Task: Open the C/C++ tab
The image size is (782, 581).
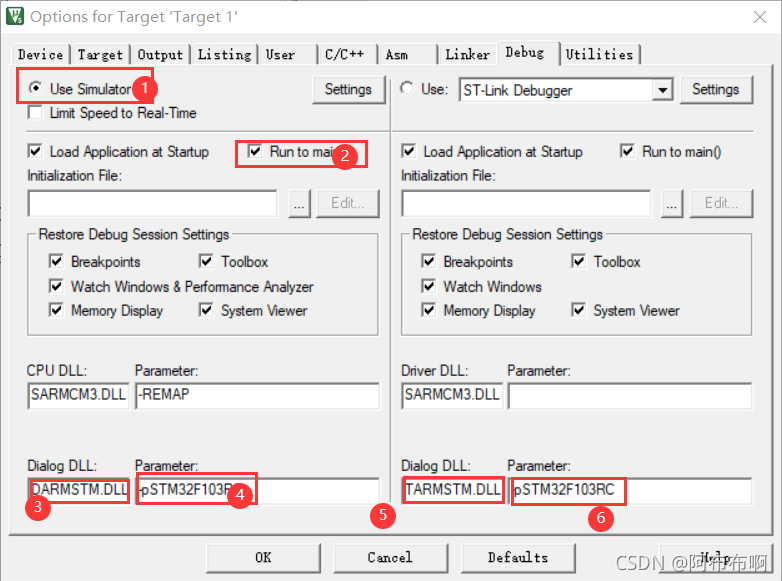Action: coord(347,54)
